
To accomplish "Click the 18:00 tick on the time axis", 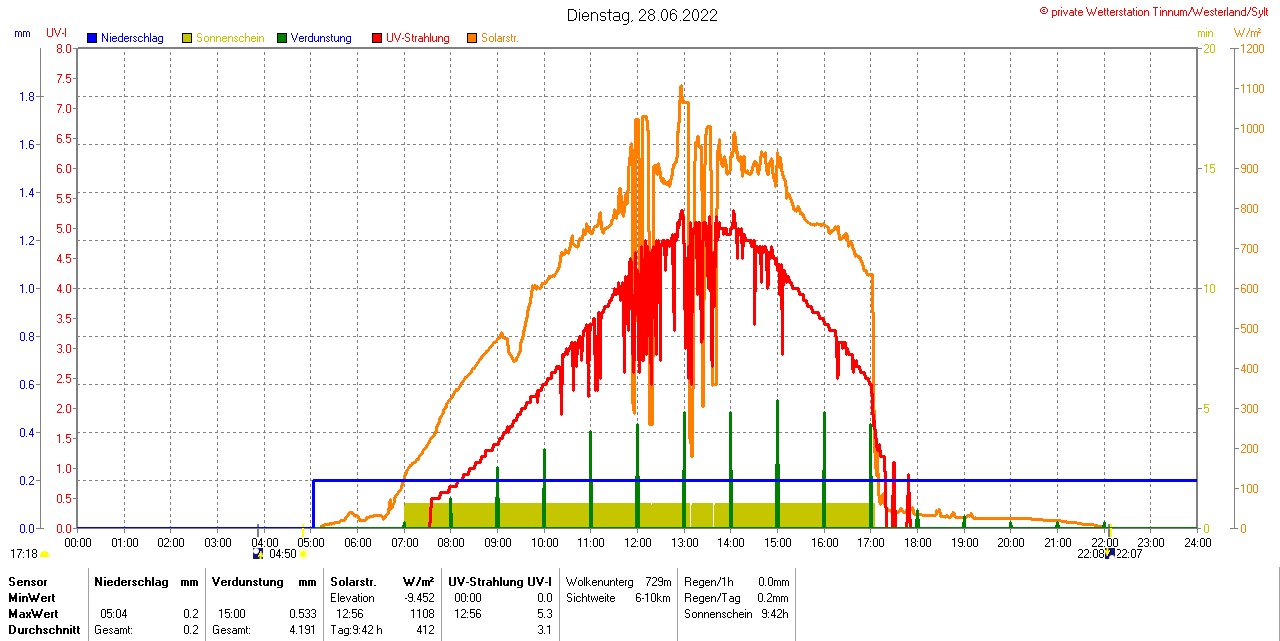I will click(917, 542).
